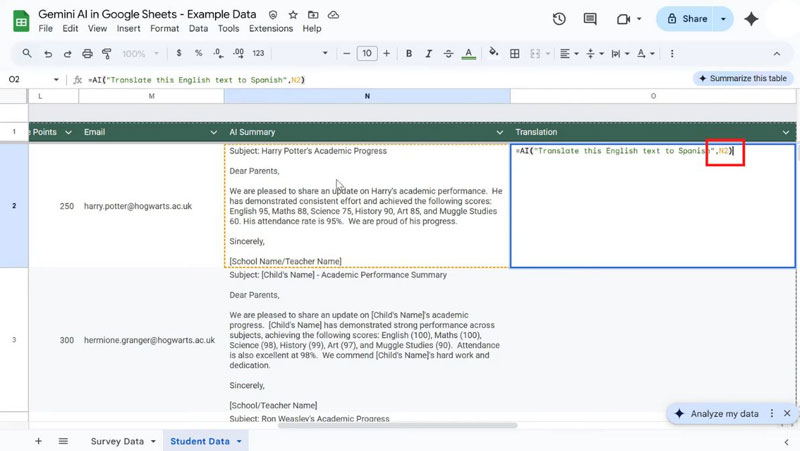Open version history clock icon
The image size is (800, 451).
(559, 19)
